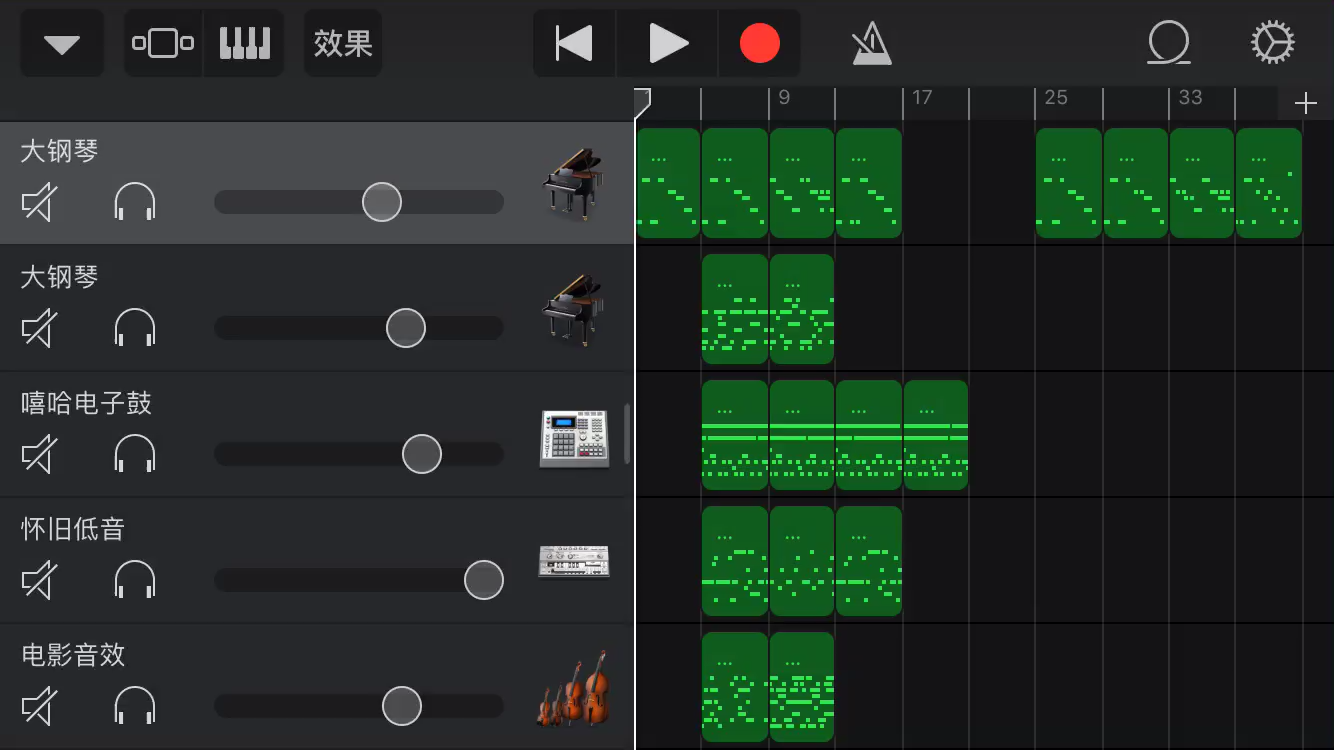Select highlighted 大钢琴 region starting at bar 37

1269,183
